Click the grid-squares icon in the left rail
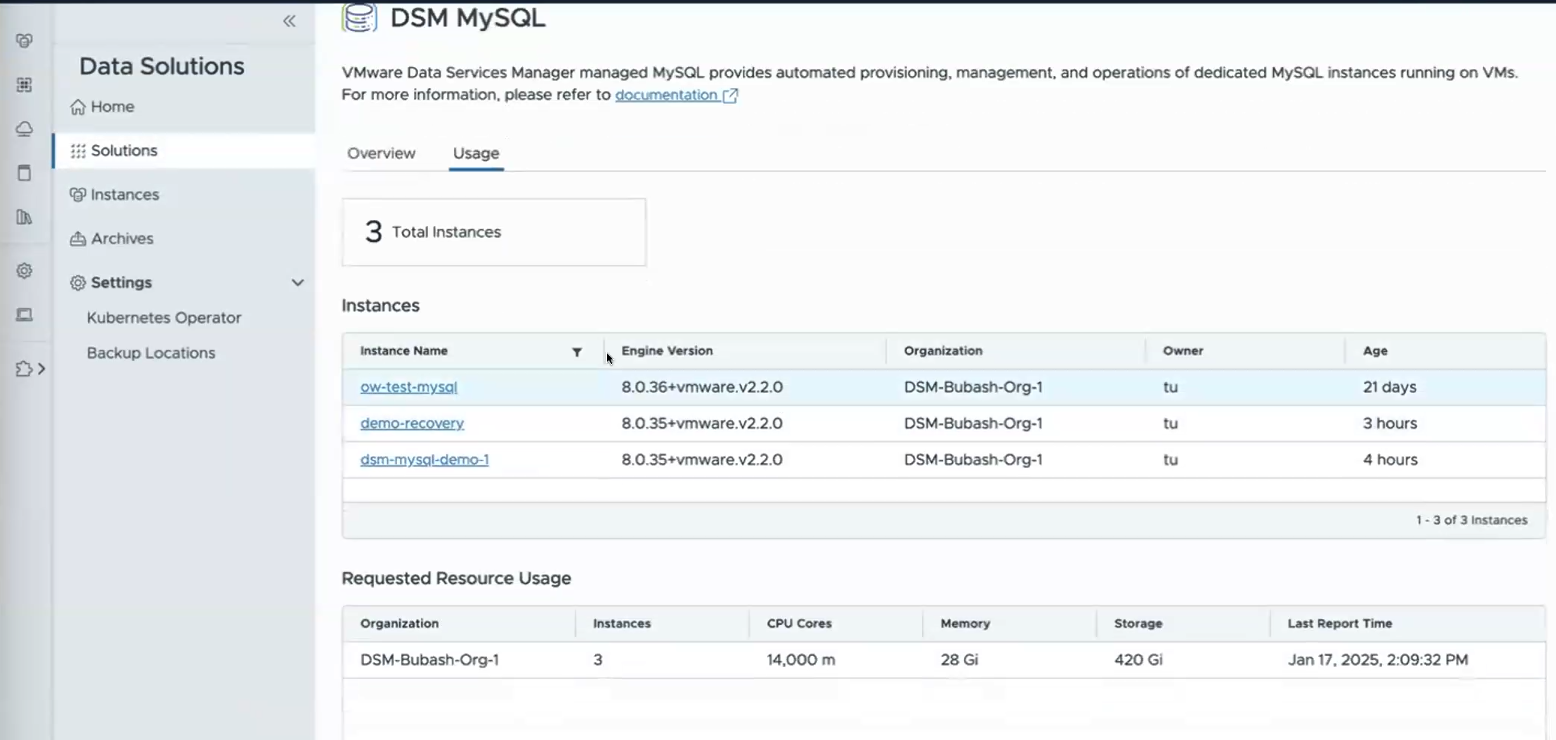 [x=24, y=85]
